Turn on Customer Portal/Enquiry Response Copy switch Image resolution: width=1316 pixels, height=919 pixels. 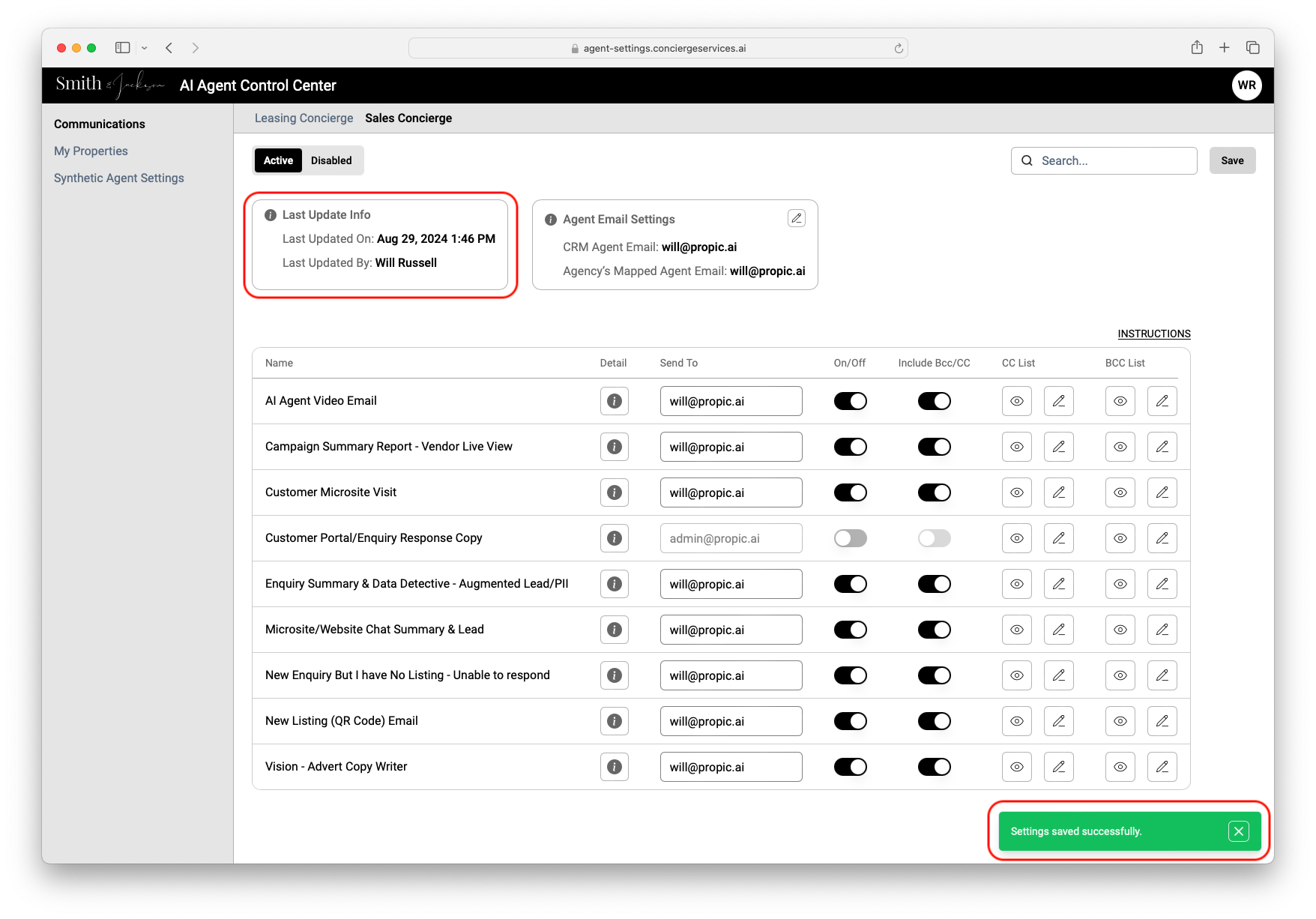pos(851,538)
